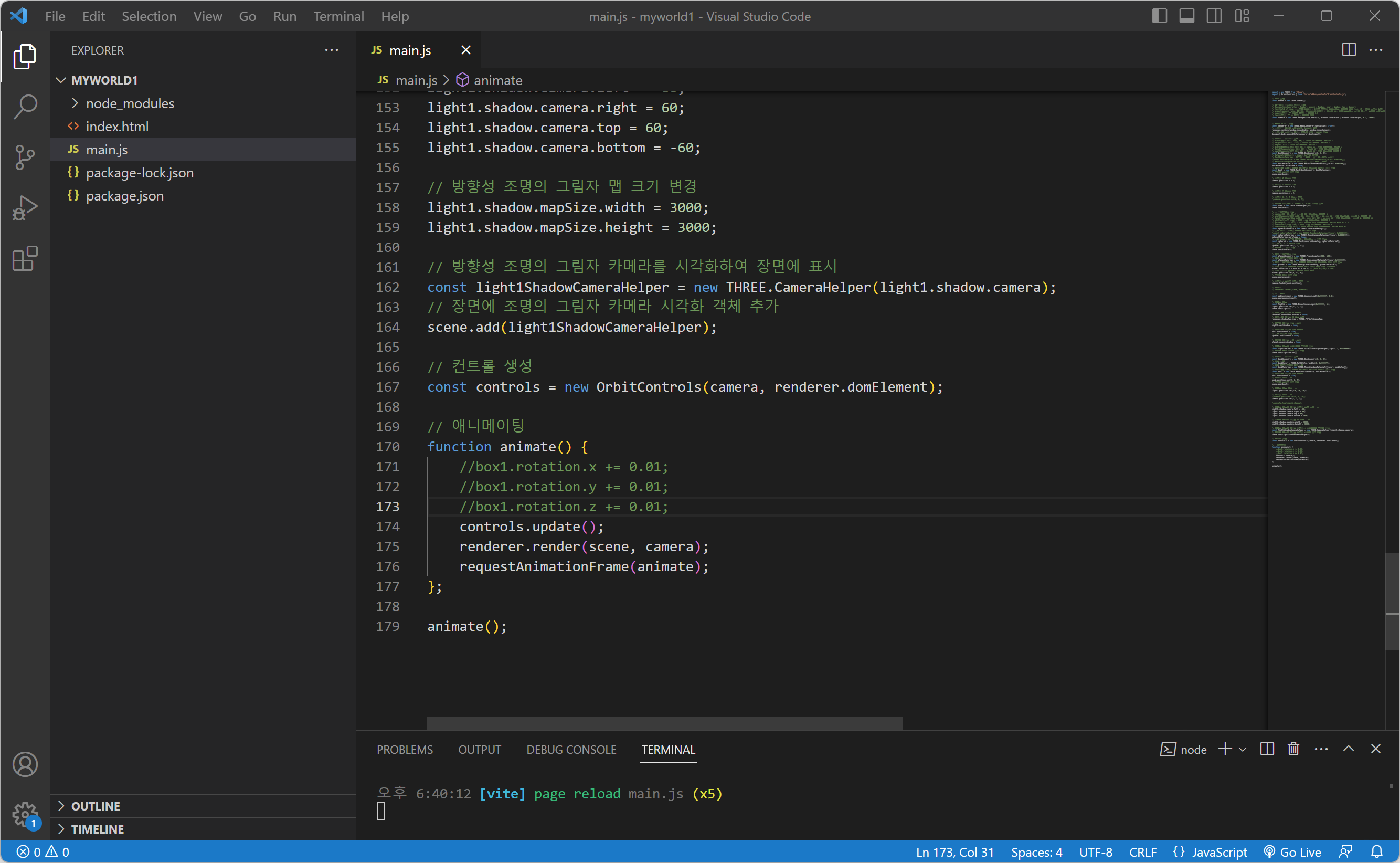Expand the OUTLINE section
Screen dimensions: 1400x863
pyautogui.click(x=96, y=805)
